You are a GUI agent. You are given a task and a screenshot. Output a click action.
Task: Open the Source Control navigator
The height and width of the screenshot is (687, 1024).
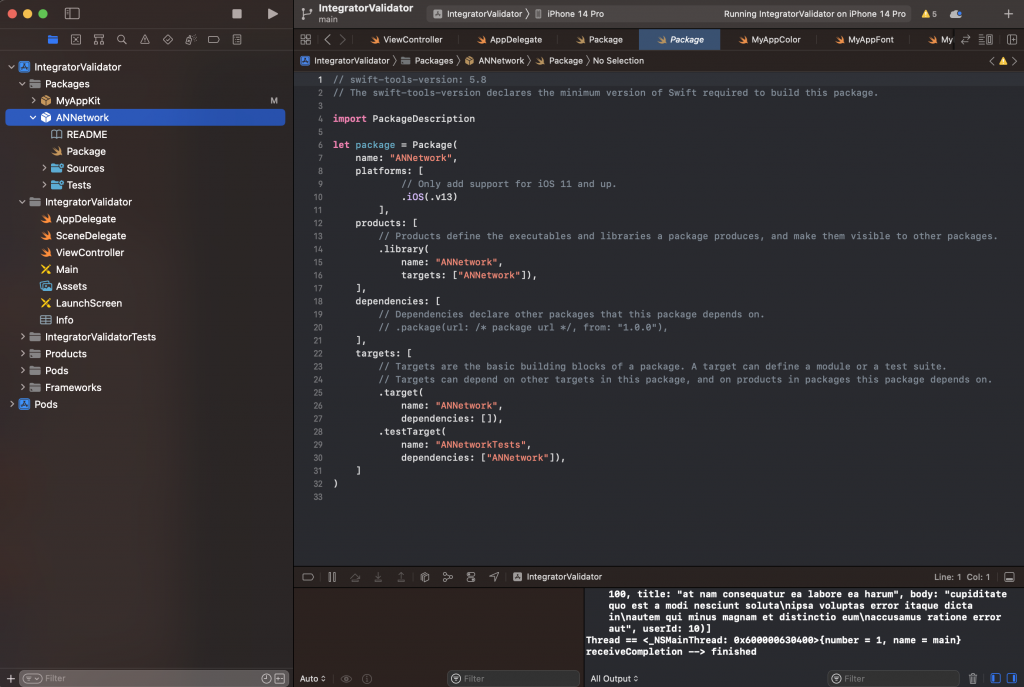pyautogui.click(x=76, y=40)
